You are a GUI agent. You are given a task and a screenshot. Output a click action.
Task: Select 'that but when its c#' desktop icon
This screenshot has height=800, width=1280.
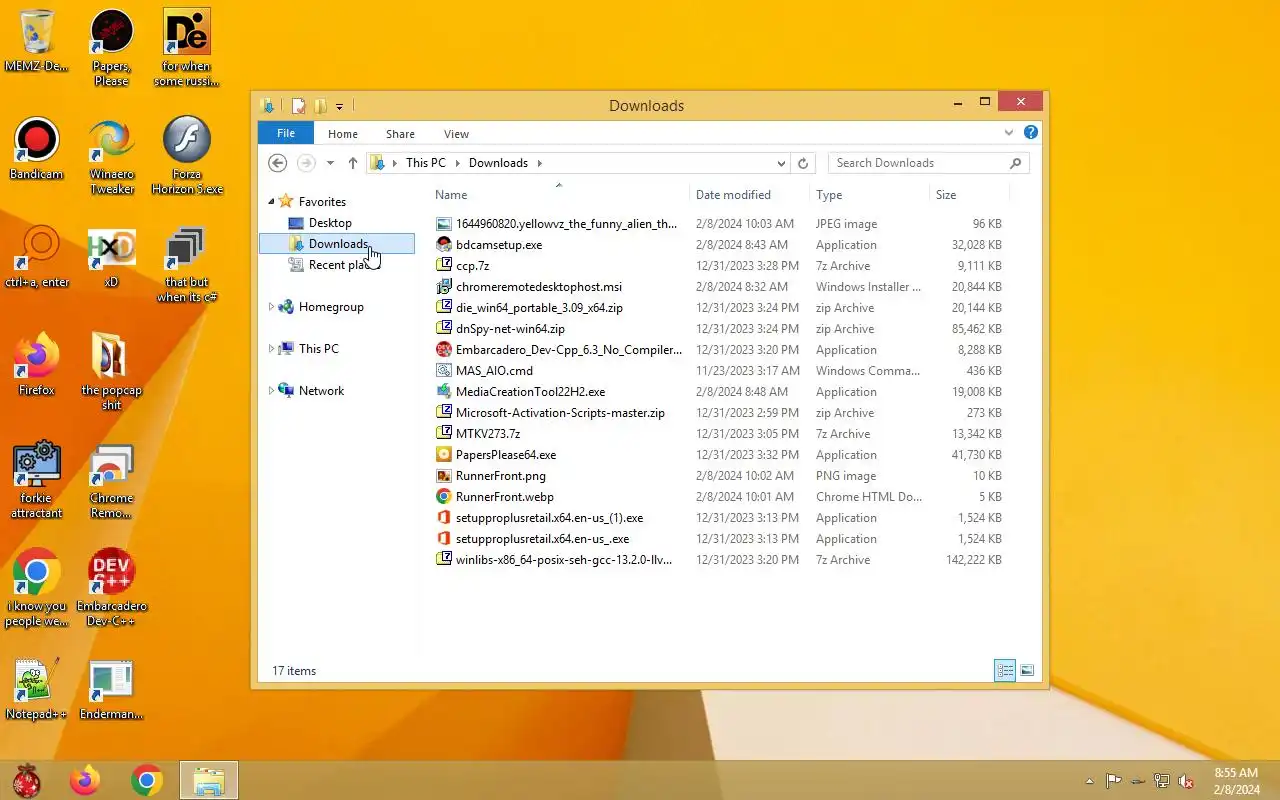[187, 265]
